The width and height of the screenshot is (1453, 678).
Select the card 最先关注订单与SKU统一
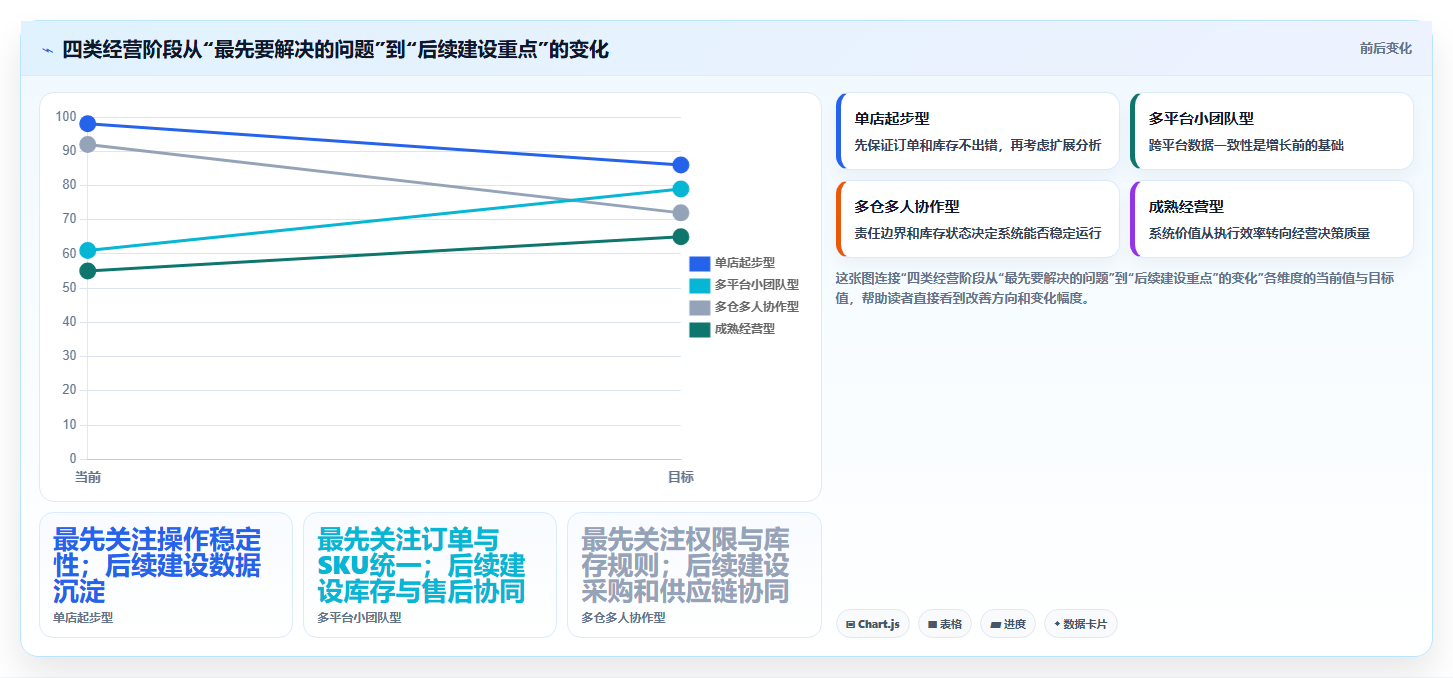point(430,575)
